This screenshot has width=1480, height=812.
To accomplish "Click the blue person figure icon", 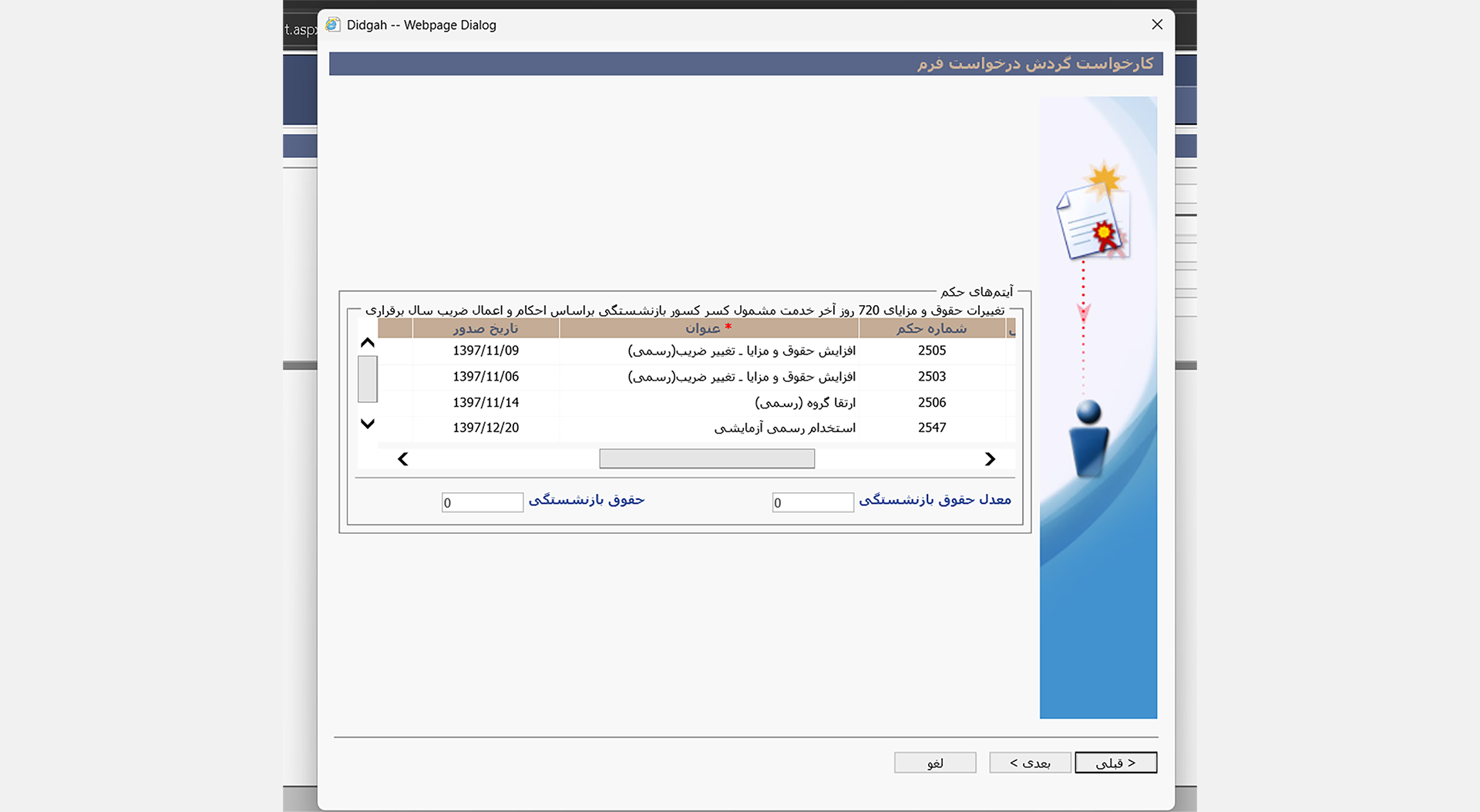I will (1088, 438).
